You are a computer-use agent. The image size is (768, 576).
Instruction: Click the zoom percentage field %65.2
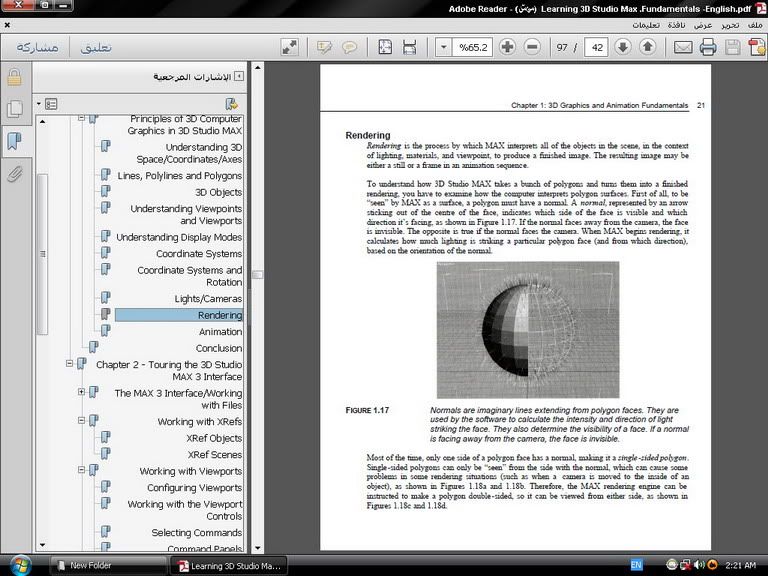472,48
